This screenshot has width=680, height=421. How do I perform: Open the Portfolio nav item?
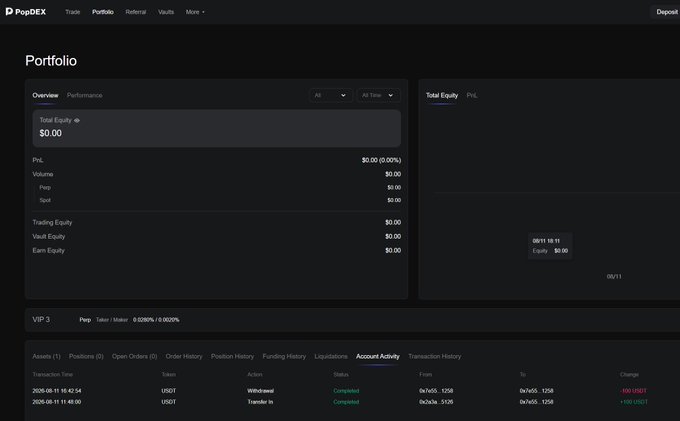(x=103, y=12)
